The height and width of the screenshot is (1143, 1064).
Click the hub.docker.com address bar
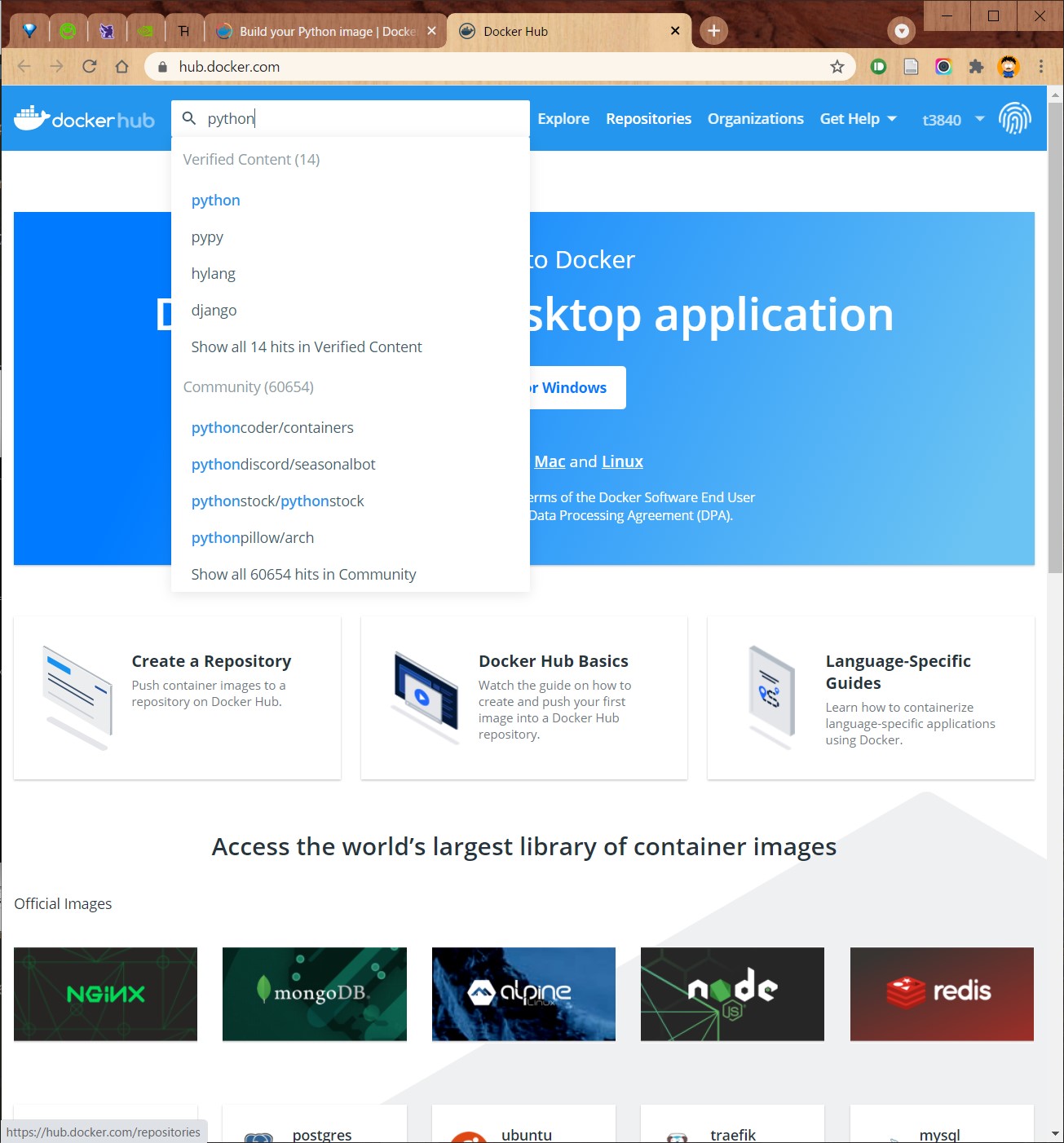tap(499, 67)
